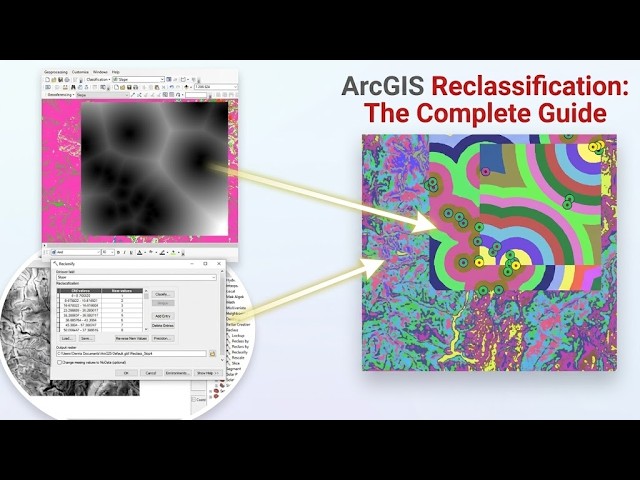Toggle Bold on the Draw toolbar
This screenshot has width=640, height=480.
pos(118,252)
